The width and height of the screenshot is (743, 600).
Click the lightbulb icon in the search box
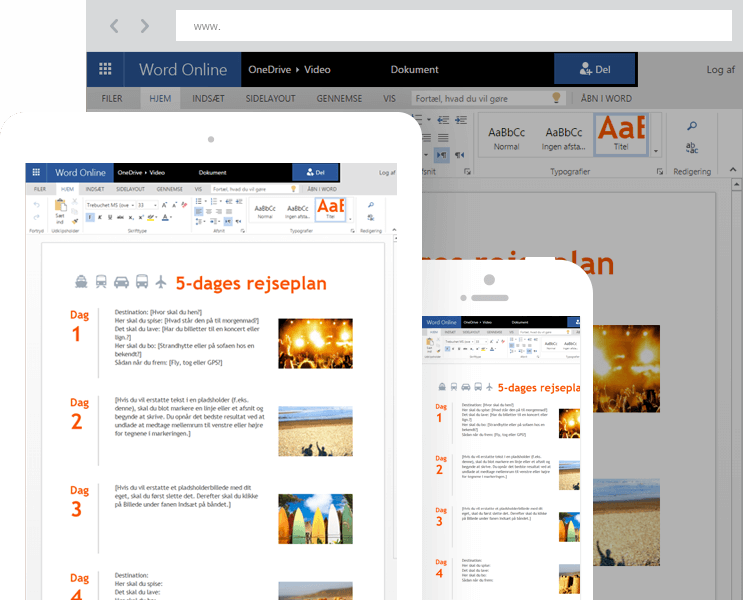click(556, 98)
